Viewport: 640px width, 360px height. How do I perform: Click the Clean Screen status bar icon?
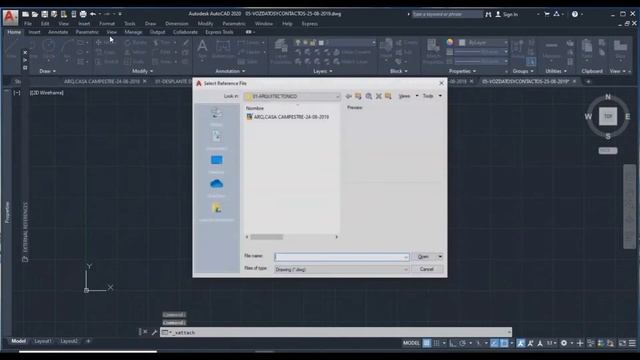point(622,343)
